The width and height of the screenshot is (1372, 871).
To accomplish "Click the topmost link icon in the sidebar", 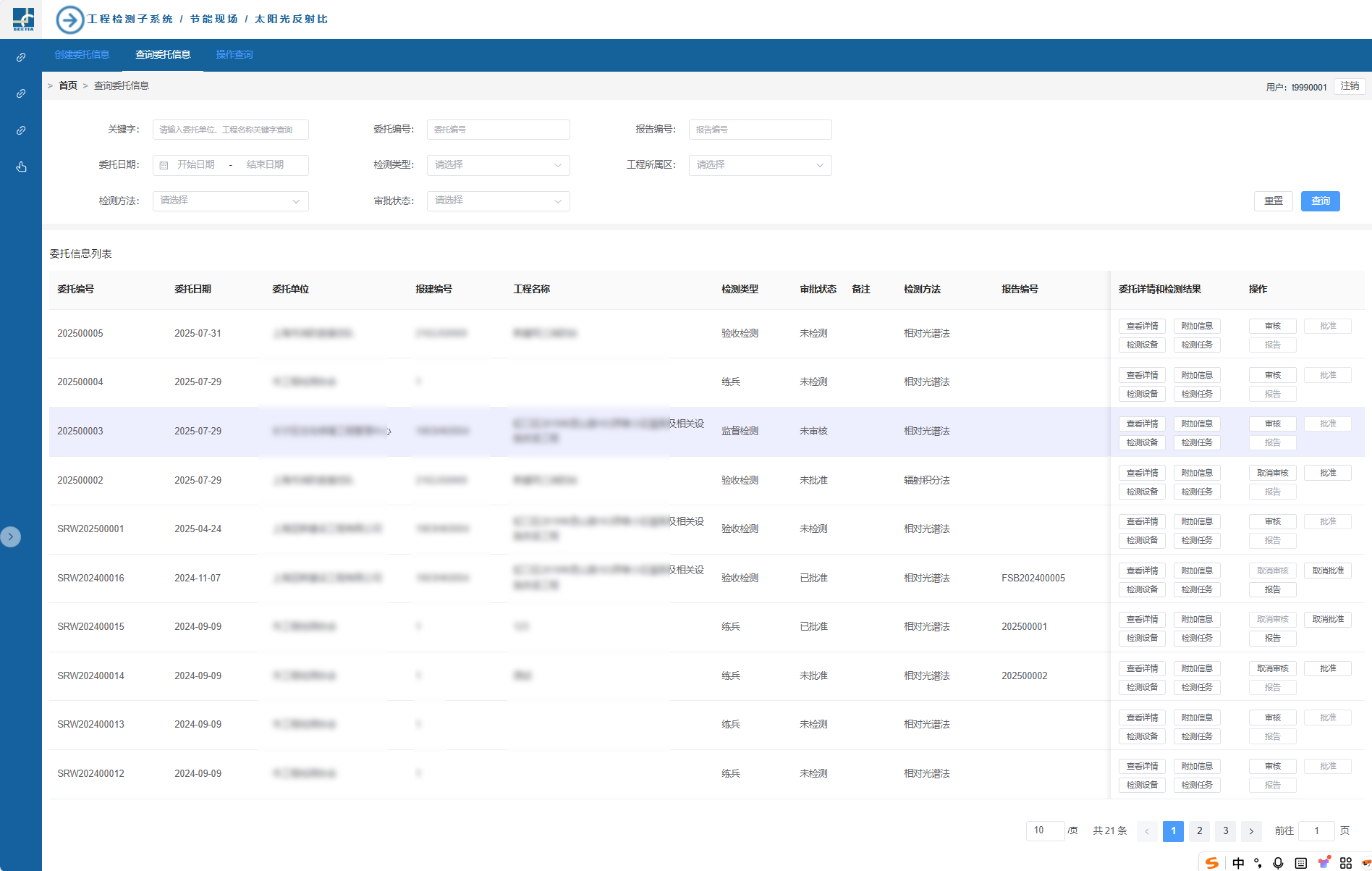I will point(21,57).
